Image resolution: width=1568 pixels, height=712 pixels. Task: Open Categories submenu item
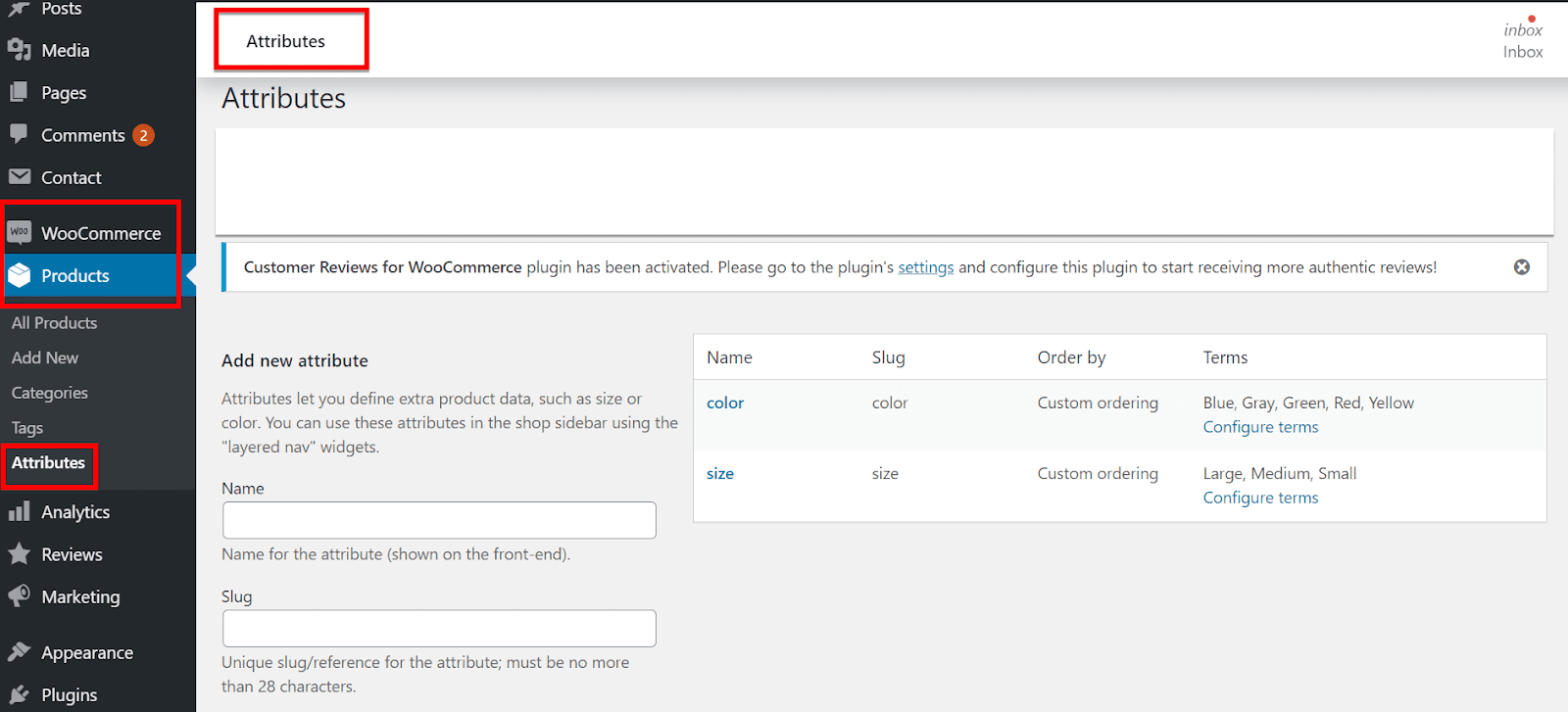point(50,393)
